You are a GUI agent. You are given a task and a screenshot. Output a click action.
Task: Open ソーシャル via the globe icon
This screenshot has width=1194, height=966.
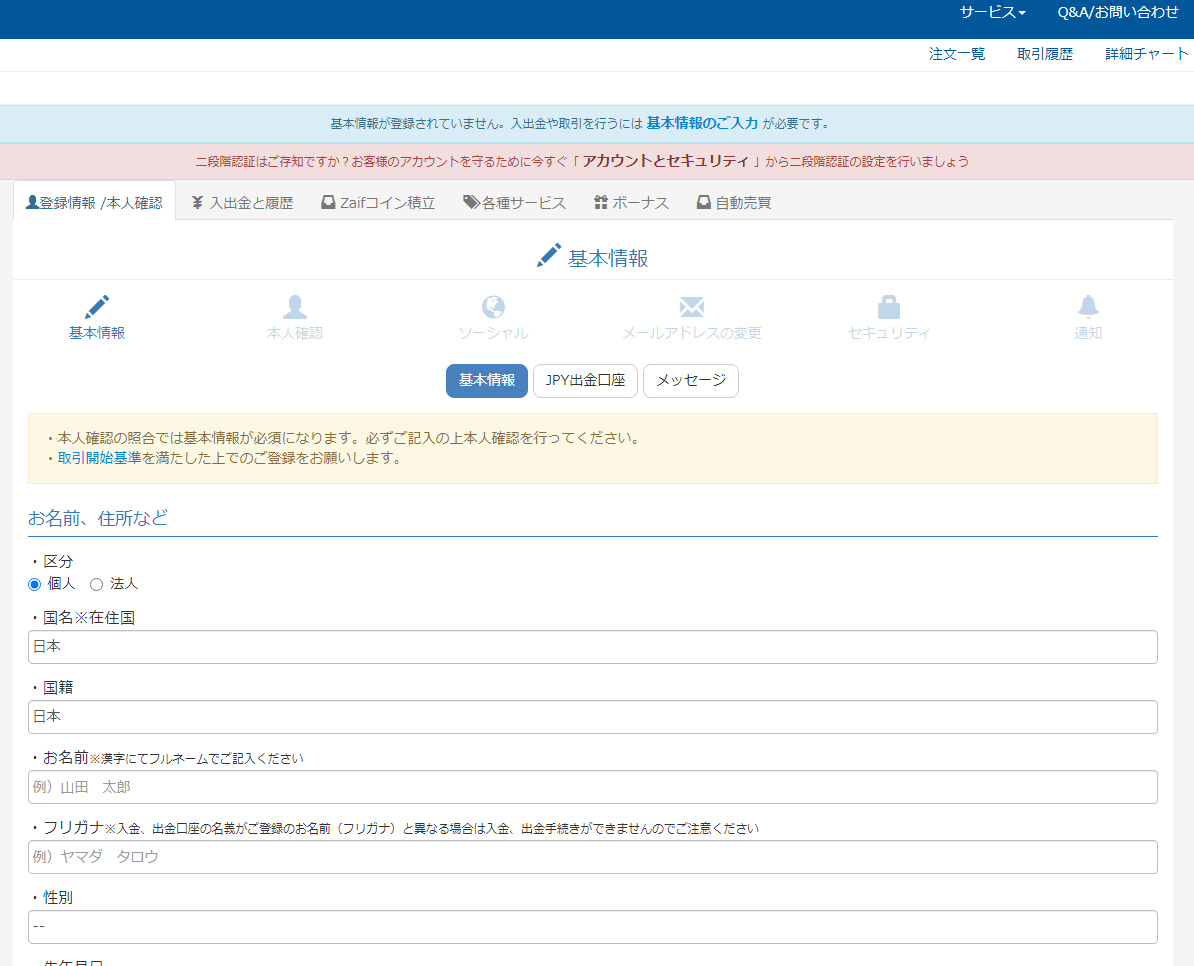pyautogui.click(x=493, y=306)
